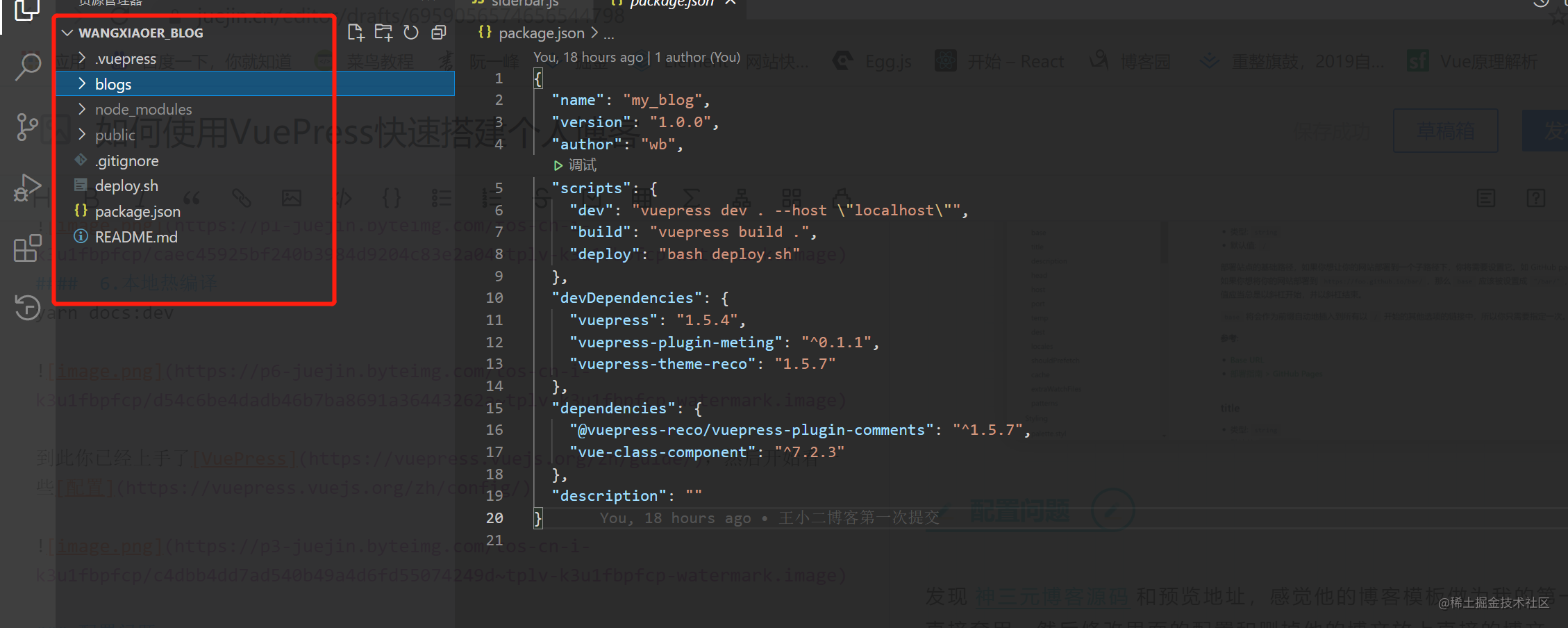Click the "@vuepress-reco/vuepress-plugin-comments" key
Viewport: 1568px width, 628px height.
coord(751,430)
